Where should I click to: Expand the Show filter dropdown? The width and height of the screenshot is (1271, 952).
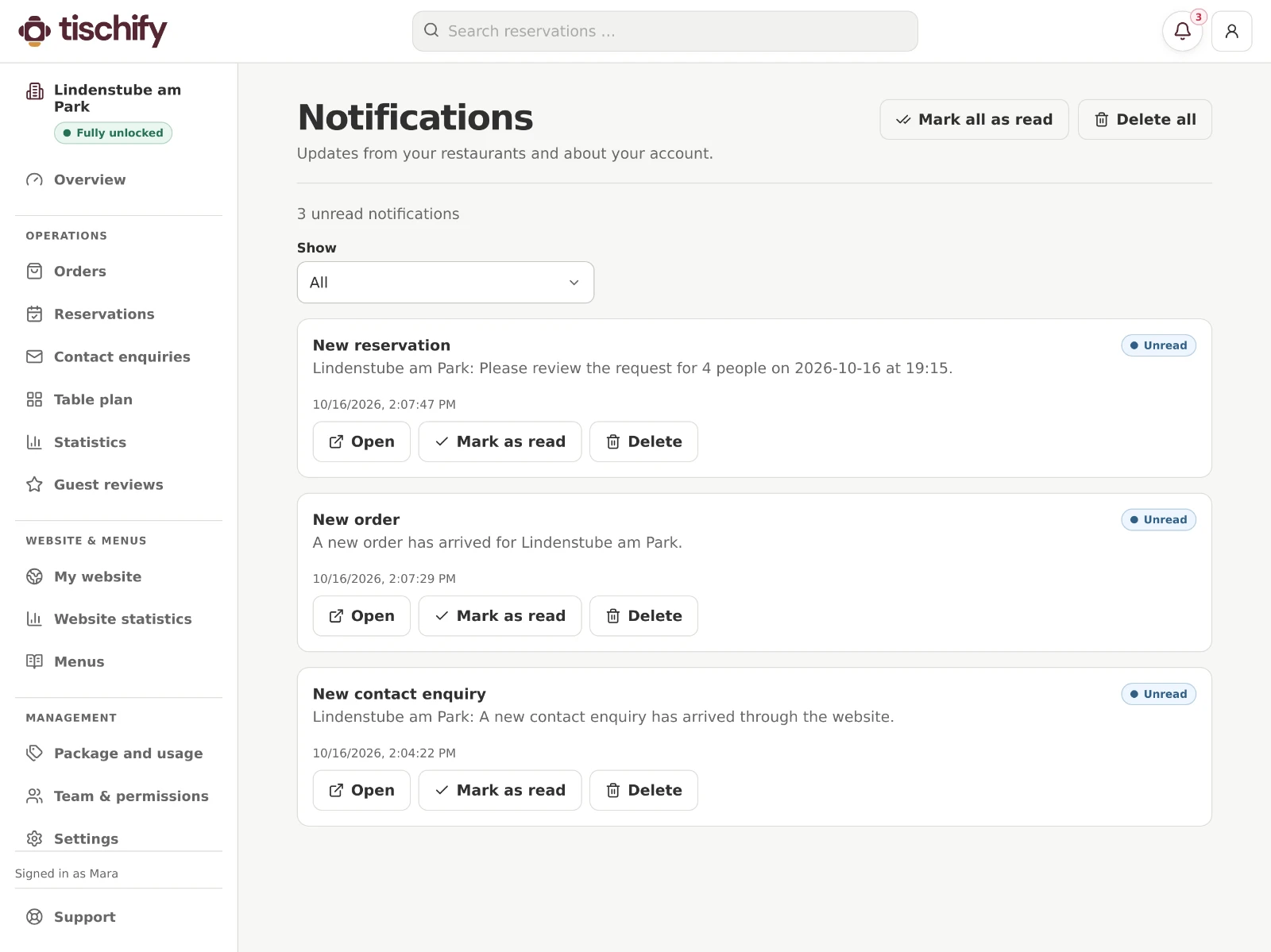tap(446, 283)
